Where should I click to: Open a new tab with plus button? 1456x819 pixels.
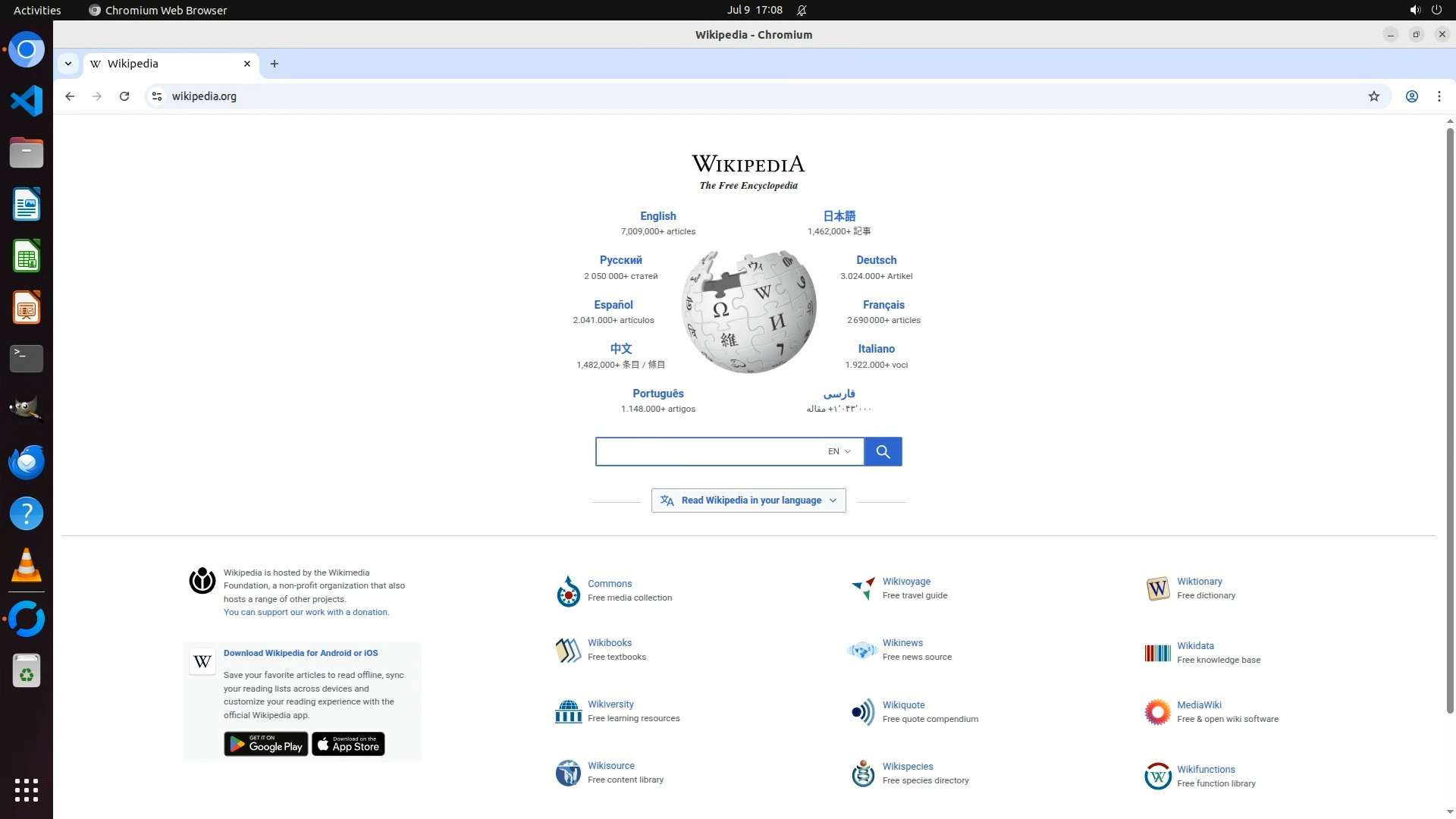coord(275,64)
